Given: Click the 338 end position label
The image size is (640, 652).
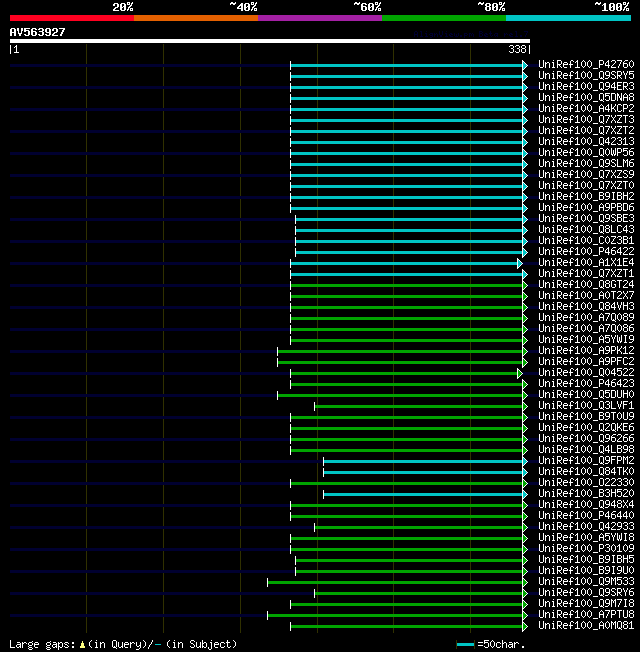Looking at the screenshot, I should click(x=517, y=49).
